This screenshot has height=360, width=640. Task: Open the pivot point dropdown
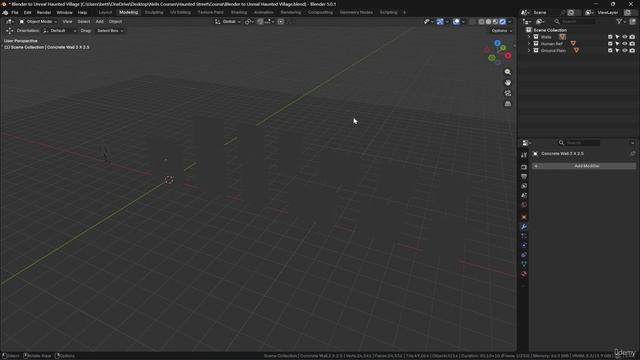(x=249, y=22)
